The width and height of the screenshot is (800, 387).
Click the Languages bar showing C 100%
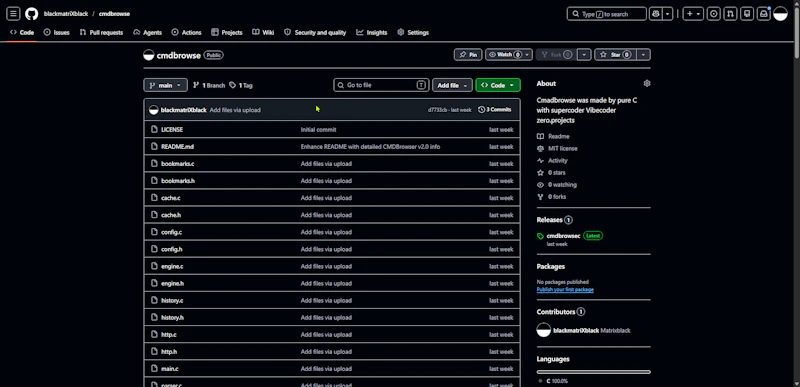(x=593, y=372)
